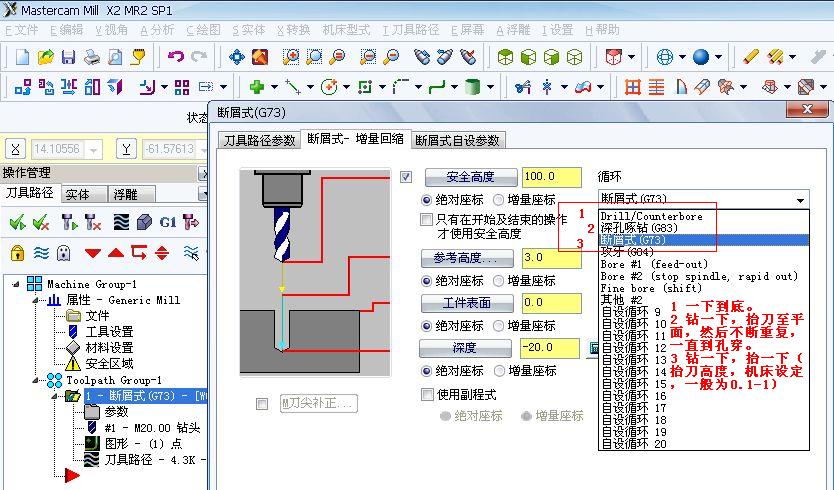Click the green cylinder solid icon
Image resolution: width=834 pixels, height=490 pixels.
pyautogui.click(x=472, y=87)
